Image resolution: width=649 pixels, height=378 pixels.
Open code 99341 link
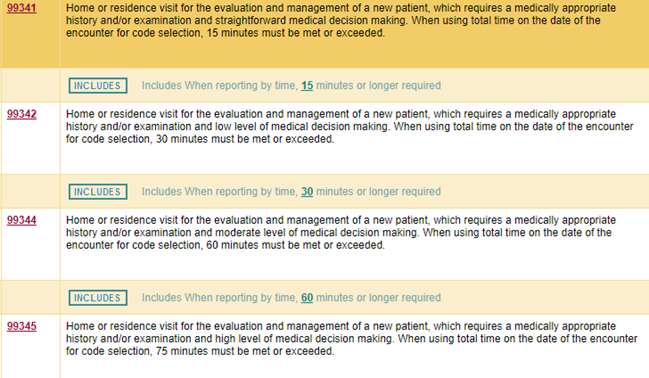tap(22, 8)
